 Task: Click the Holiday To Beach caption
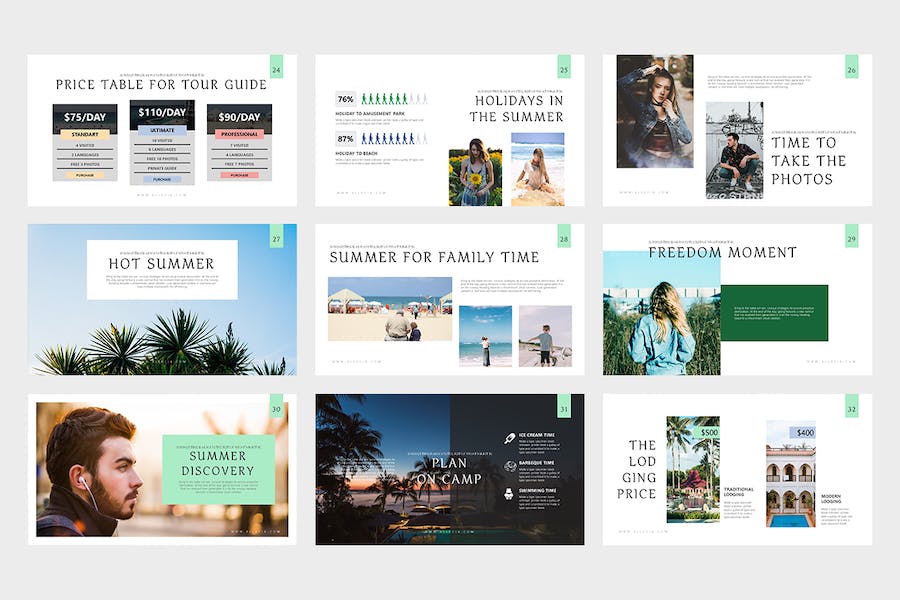pyautogui.click(x=355, y=153)
